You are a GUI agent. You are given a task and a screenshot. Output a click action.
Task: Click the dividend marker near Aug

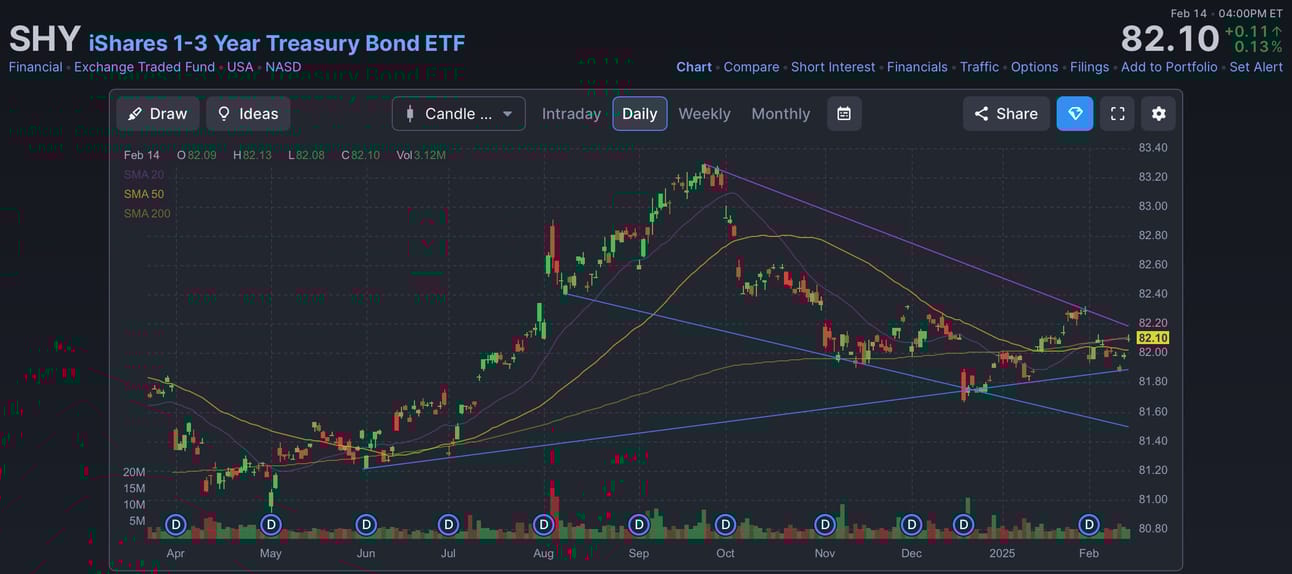[543, 524]
